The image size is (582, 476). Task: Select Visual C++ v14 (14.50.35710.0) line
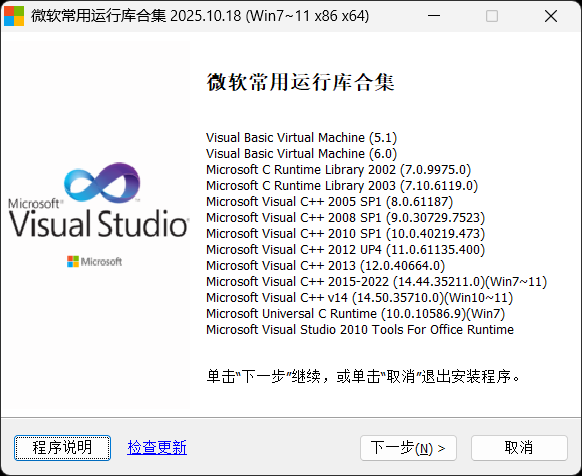[x=360, y=297]
